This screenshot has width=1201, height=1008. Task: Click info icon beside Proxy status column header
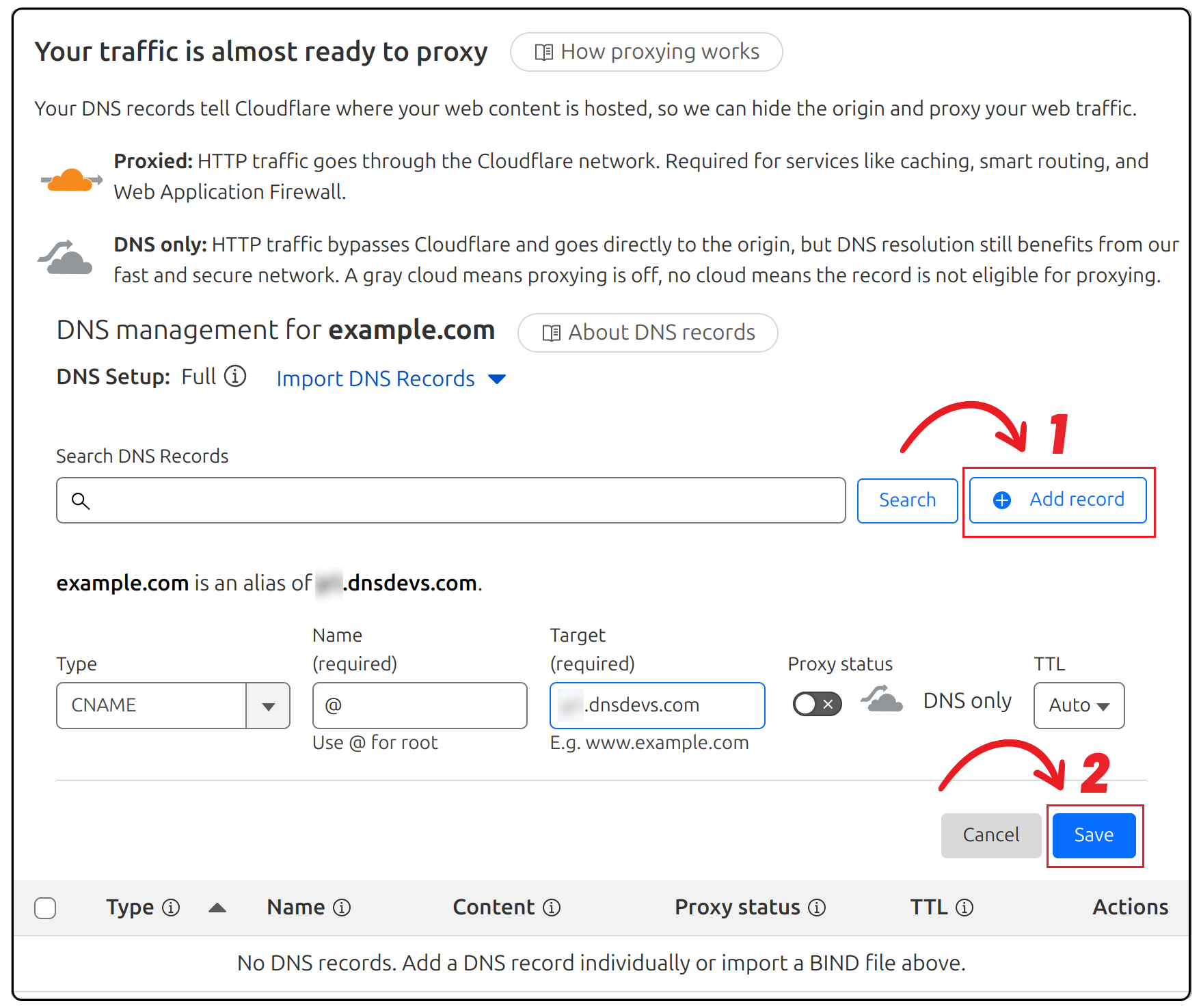(817, 908)
